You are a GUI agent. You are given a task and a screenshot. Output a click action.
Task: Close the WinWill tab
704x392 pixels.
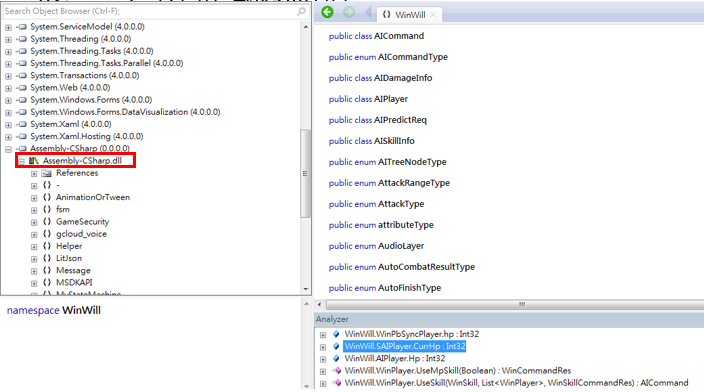433,15
